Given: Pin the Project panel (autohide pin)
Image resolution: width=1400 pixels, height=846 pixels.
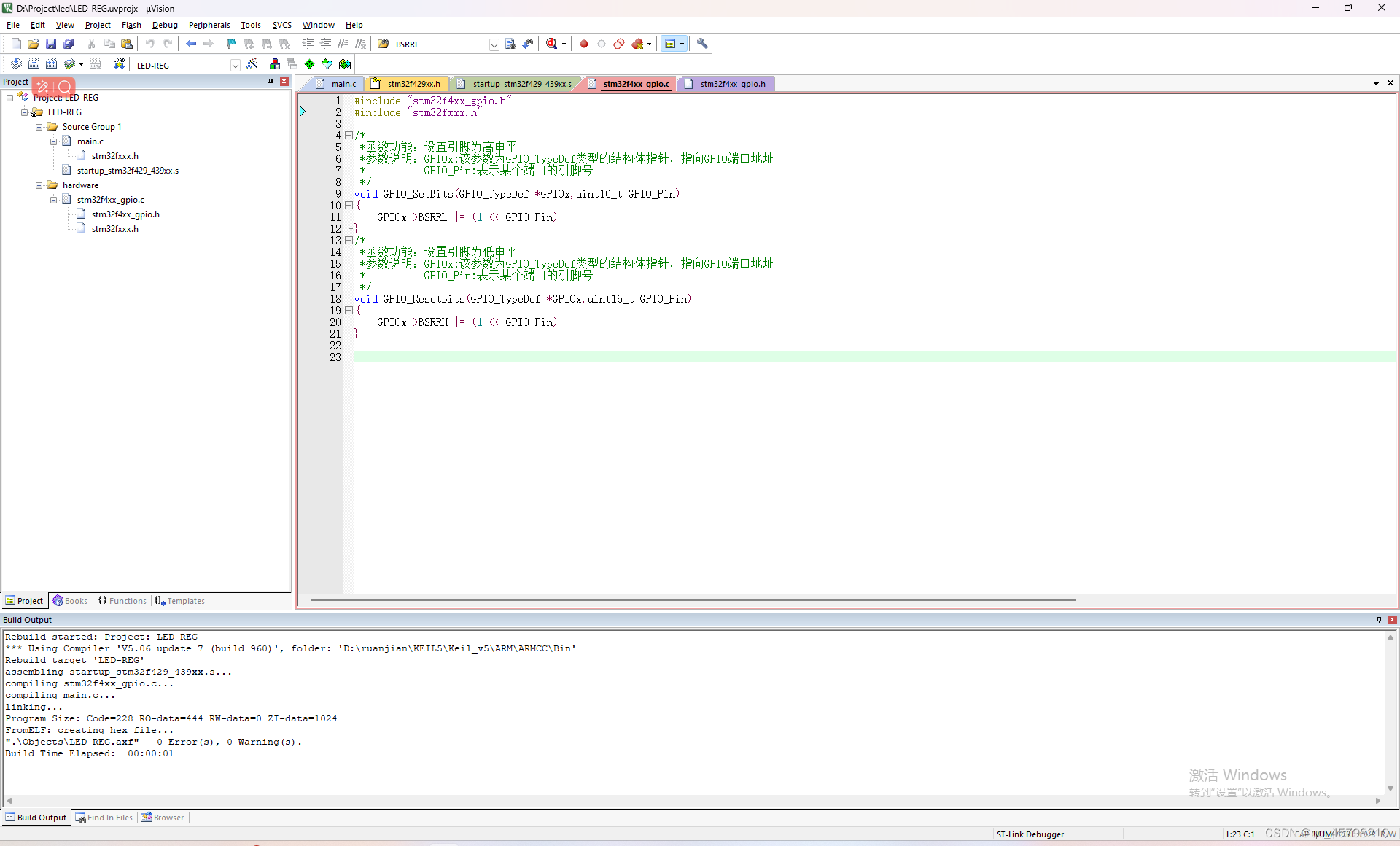Looking at the screenshot, I should click(271, 82).
